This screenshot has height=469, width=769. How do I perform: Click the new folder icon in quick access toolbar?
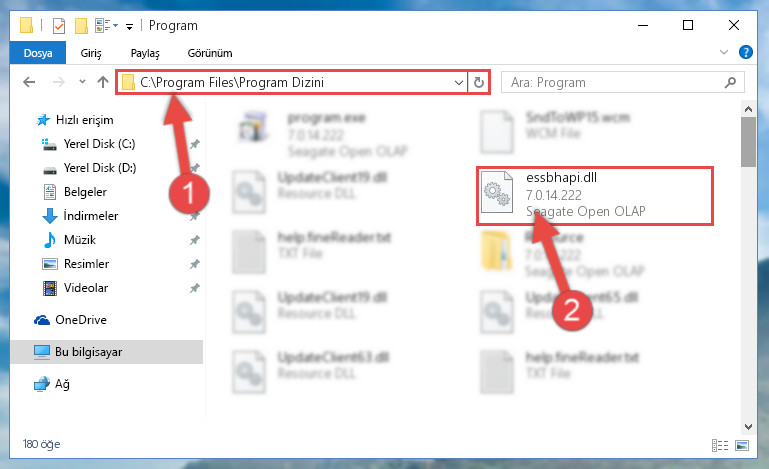pos(81,26)
